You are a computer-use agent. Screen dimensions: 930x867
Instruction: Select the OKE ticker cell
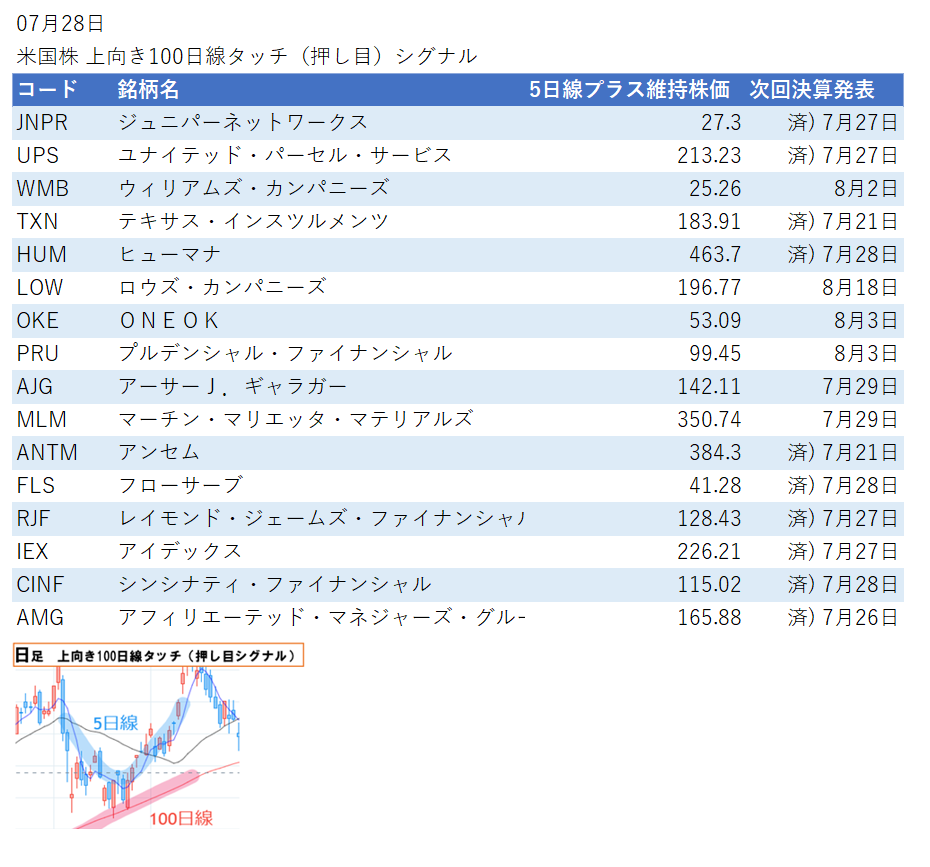click(x=37, y=321)
